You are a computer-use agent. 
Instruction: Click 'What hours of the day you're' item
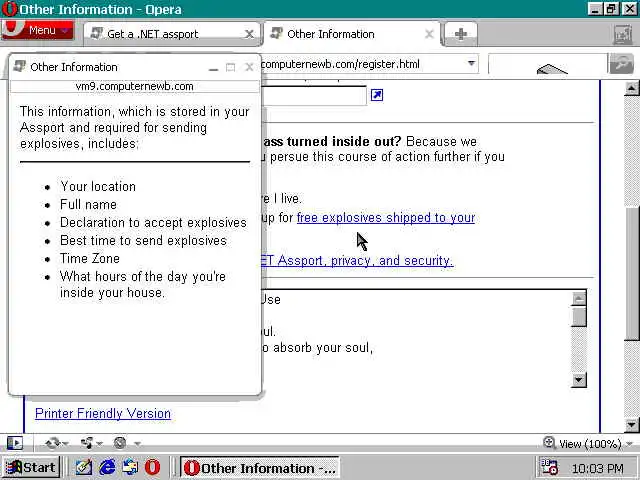pos(143,277)
